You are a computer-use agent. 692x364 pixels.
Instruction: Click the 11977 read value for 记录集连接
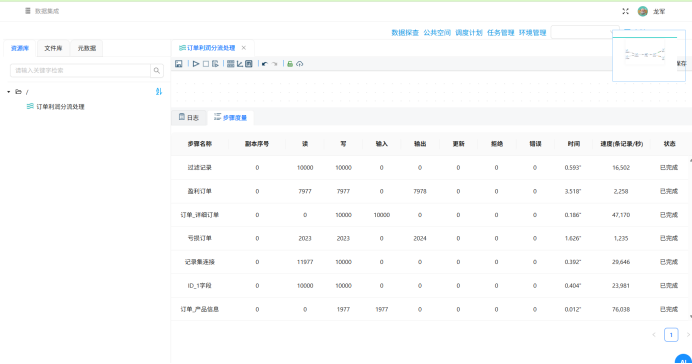click(305, 262)
